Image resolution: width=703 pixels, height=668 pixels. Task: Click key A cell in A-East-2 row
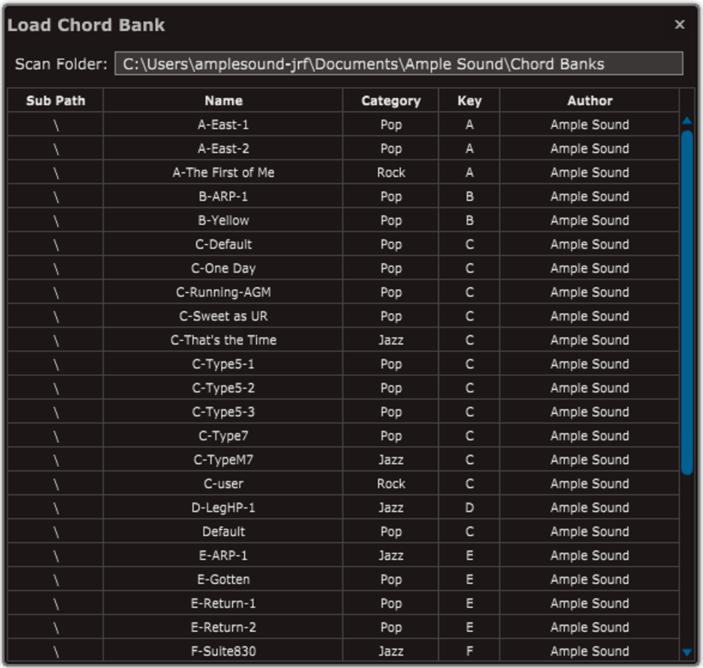point(469,148)
